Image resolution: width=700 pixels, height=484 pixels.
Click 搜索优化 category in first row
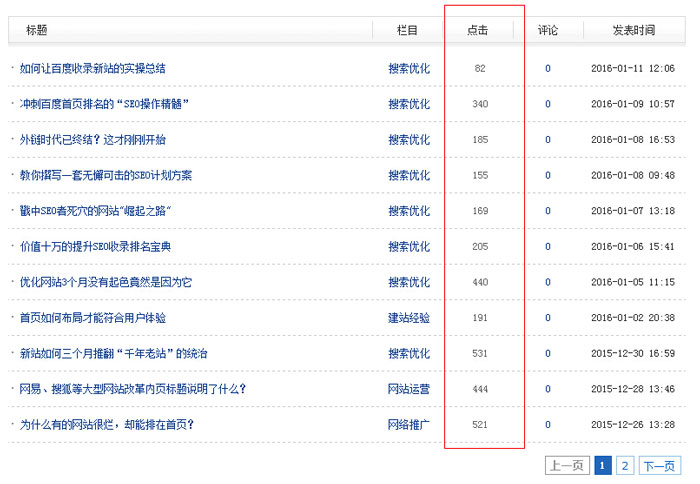click(x=408, y=69)
